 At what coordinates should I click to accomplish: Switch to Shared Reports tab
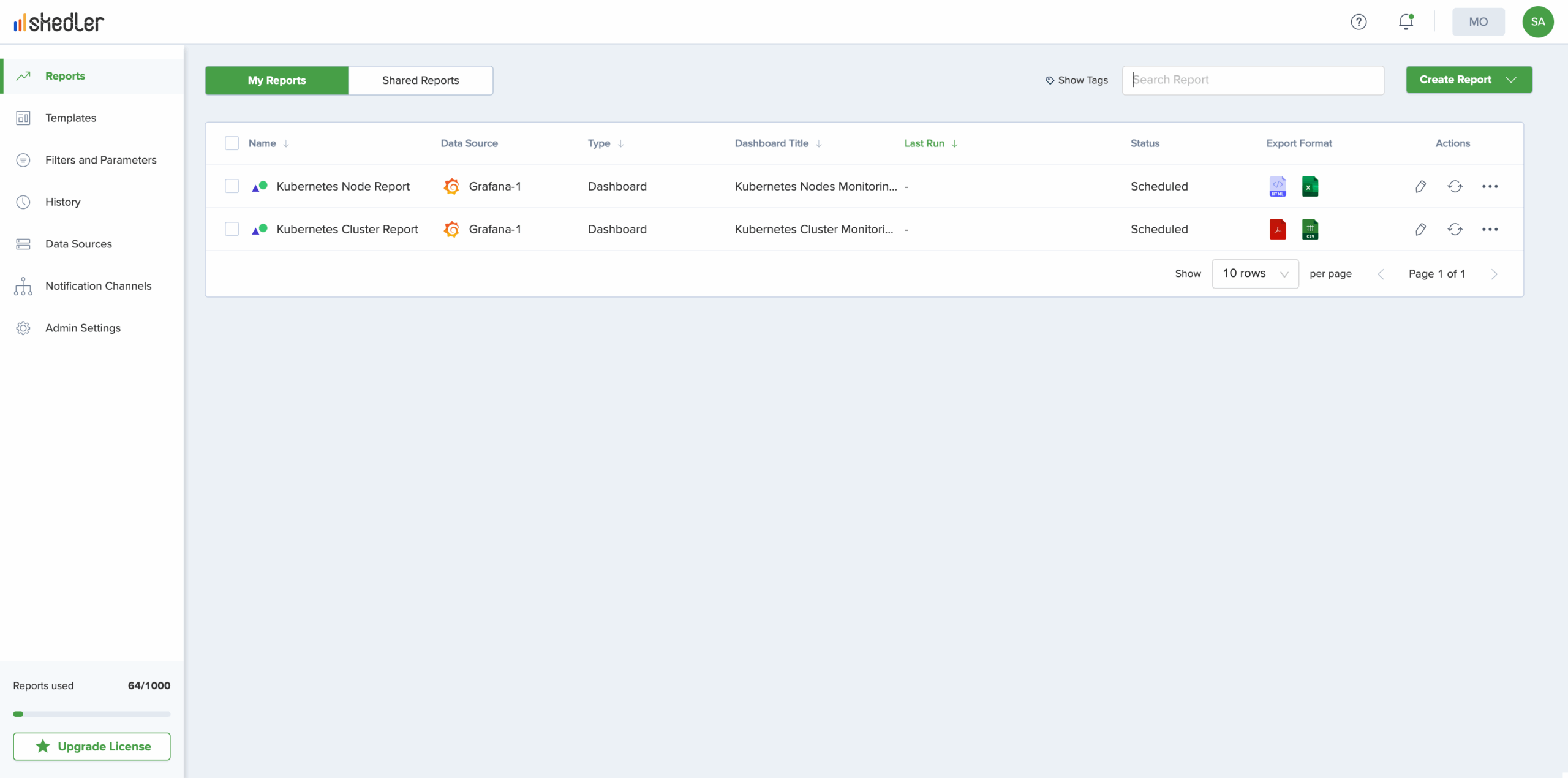point(420,80)
